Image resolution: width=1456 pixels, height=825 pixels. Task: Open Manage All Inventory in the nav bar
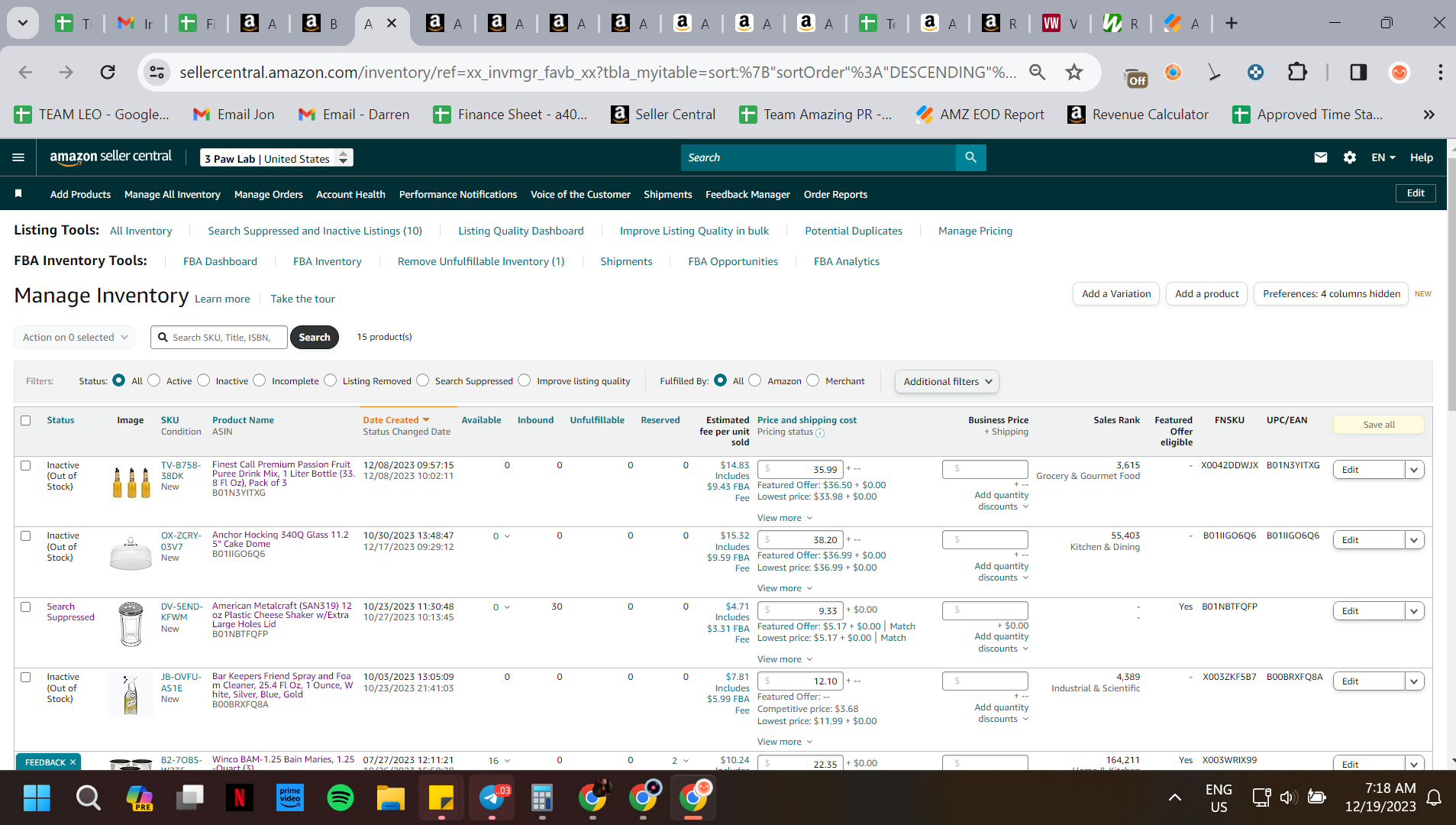tap(173, 194)
